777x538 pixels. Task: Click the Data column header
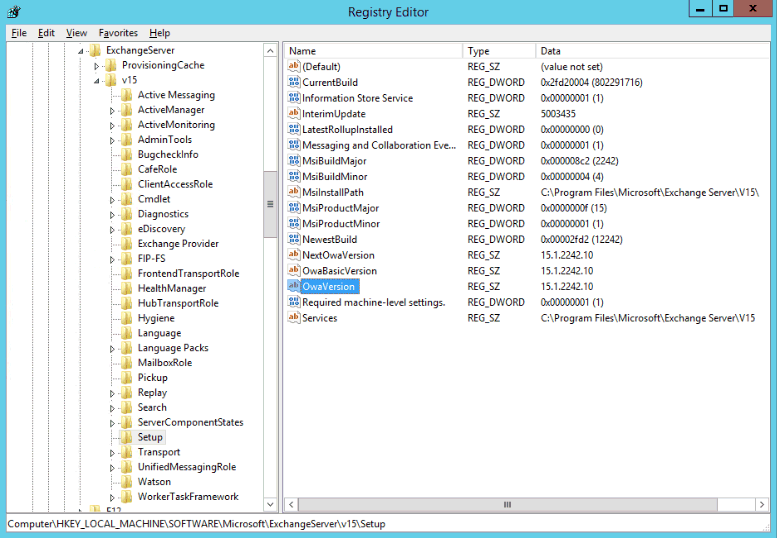coord(653,51)
